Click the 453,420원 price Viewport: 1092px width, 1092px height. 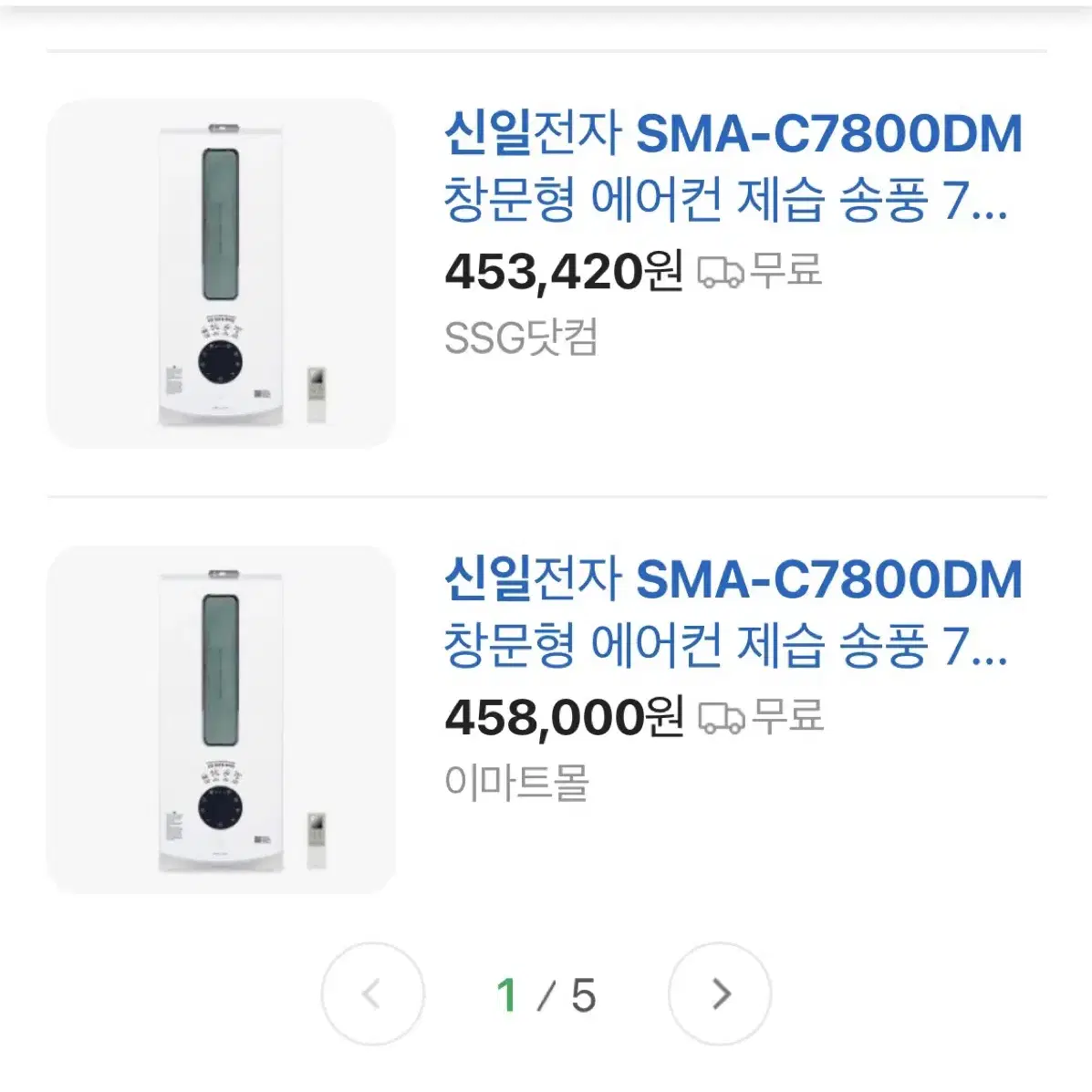click(564, 272)
